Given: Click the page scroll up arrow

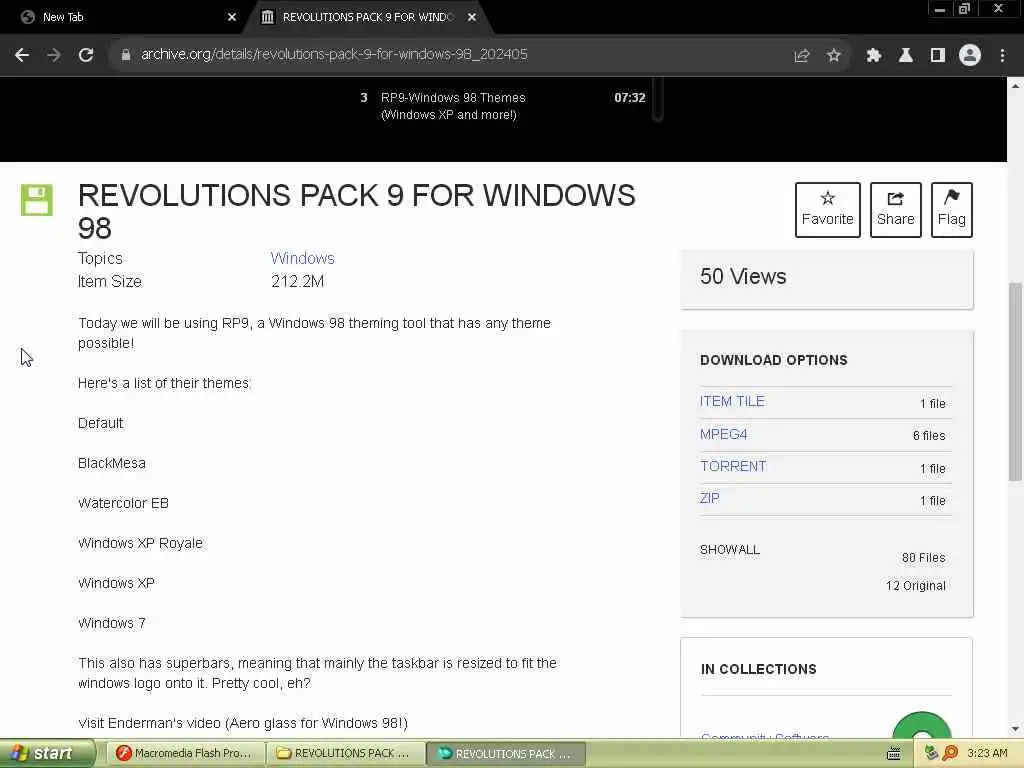Looking at the screenshot, I should (1015, 86).
